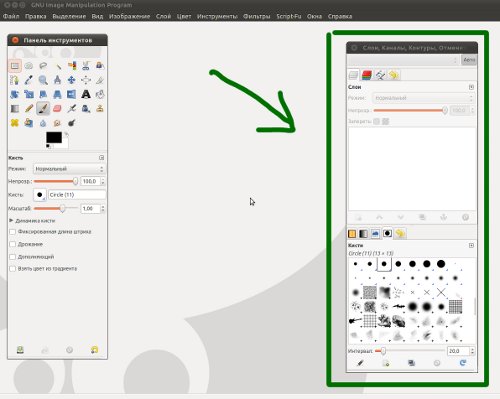Expand the 'Динамика кисти' section
The width and height of the screenshot is (500, 399).
(x=11, y=221)
